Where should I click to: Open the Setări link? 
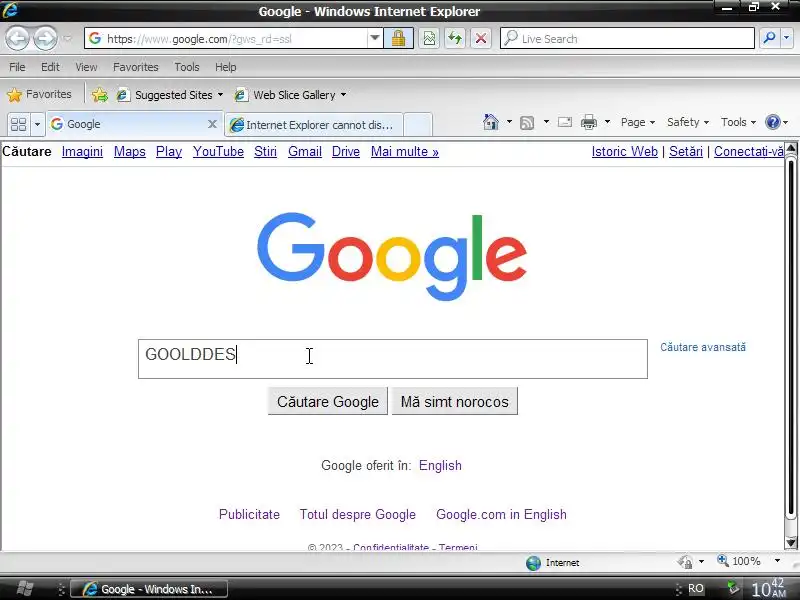pyautogui.click(x=686, y=152)
